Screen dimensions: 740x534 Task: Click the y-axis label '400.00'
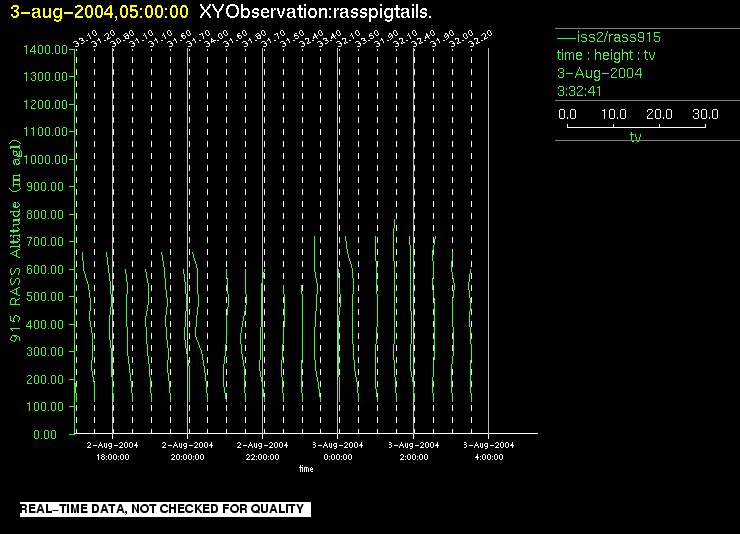coord(45,325)
